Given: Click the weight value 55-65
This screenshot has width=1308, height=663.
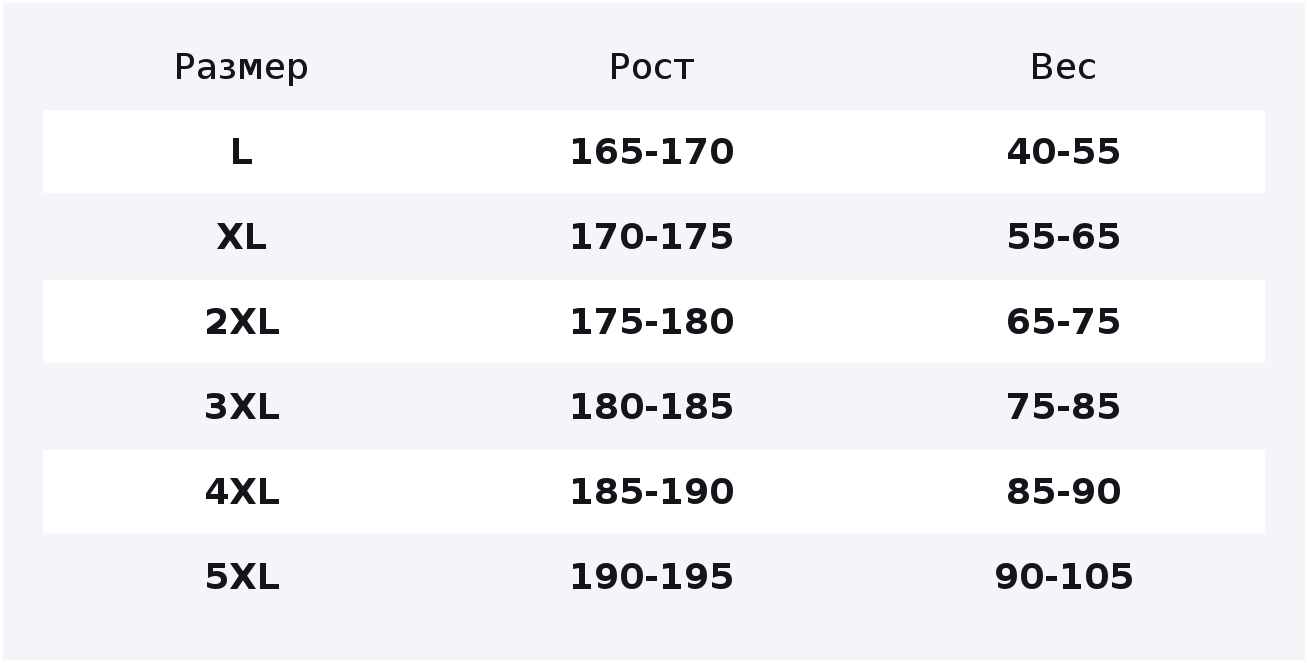Looking at the screenshot, I should 1063,237.
